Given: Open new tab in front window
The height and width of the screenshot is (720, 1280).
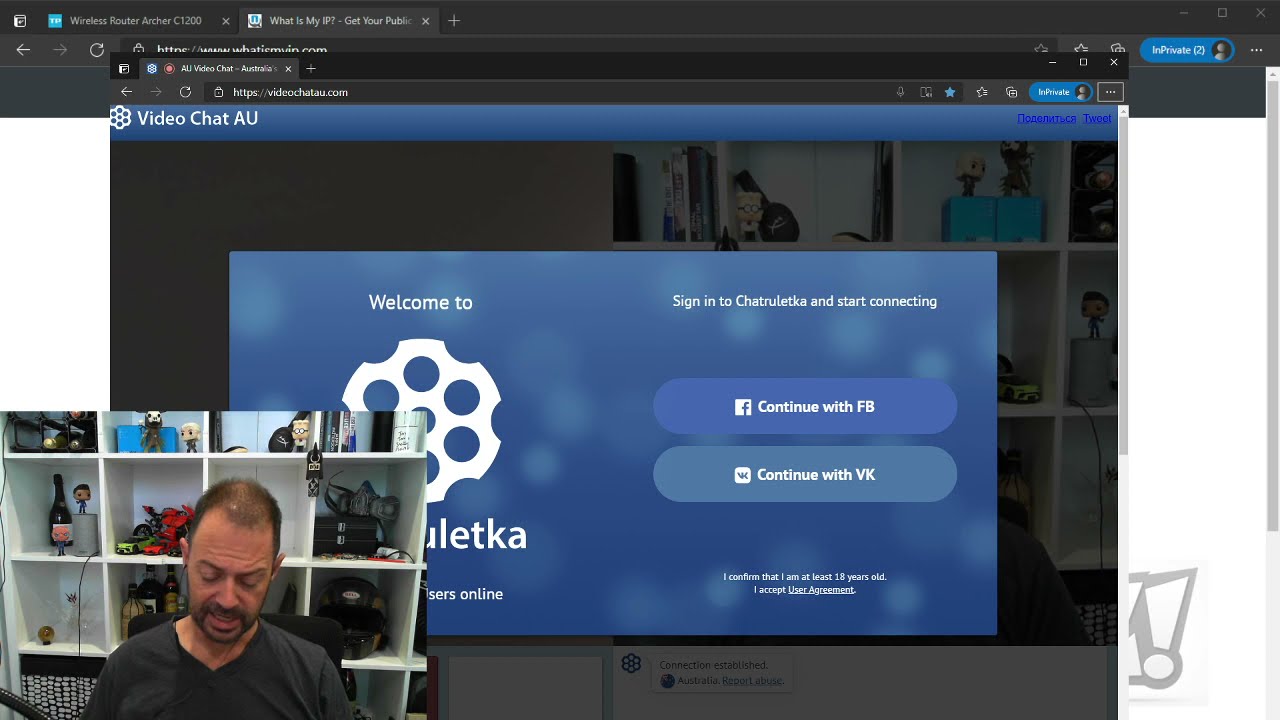Looking at the screenshot, I should (x=311, y=69).
